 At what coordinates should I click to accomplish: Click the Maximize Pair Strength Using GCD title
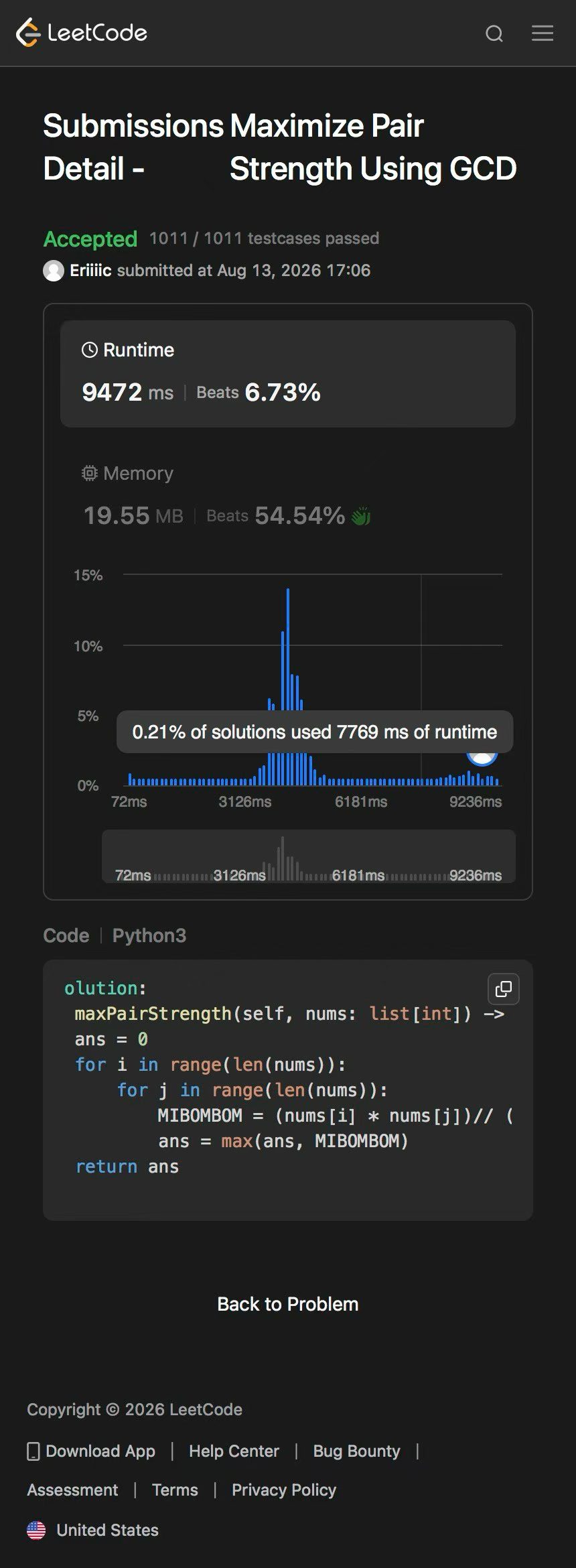(x=373, y=147)
